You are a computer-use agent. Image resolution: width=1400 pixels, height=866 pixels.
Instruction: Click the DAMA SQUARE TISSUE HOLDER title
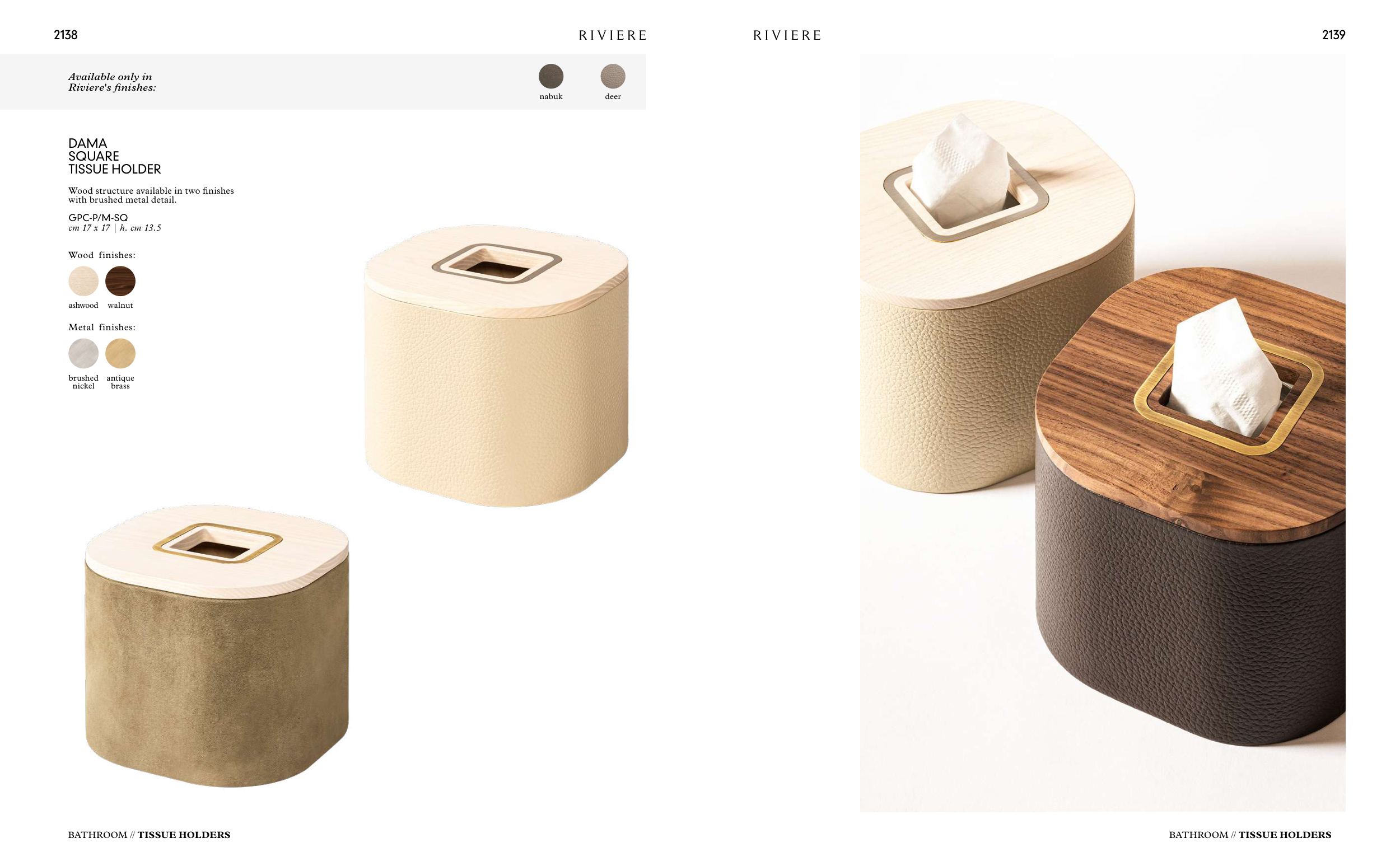pyautogui.click(x=115, y=156)
